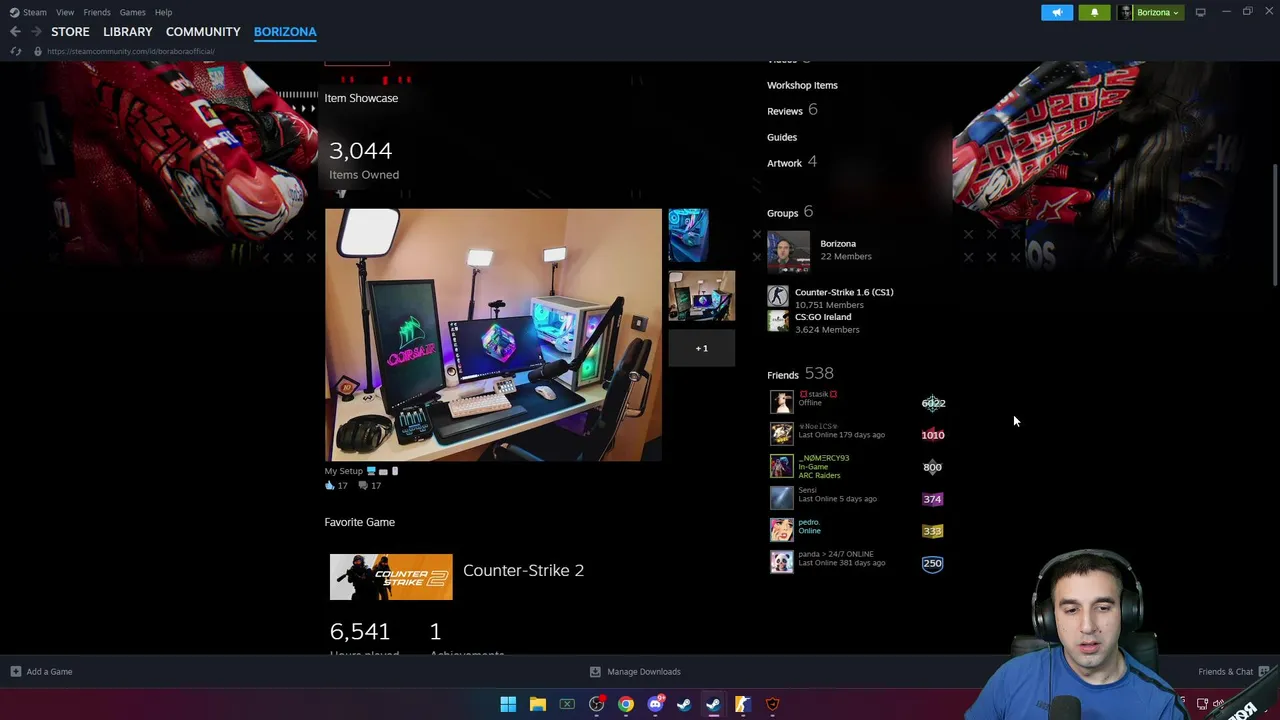
Task: Open NoelCS friend avatar
Action: (x=781, y=434)
